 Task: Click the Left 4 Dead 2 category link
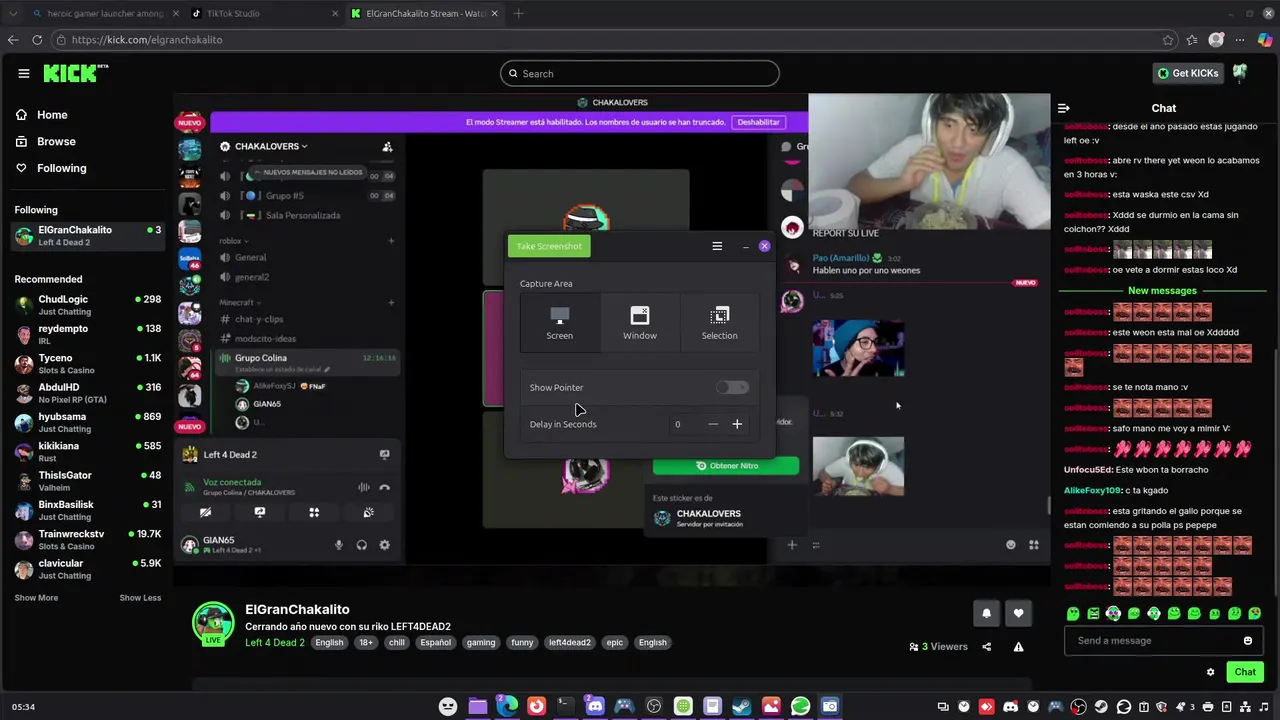tap(275, 642)
